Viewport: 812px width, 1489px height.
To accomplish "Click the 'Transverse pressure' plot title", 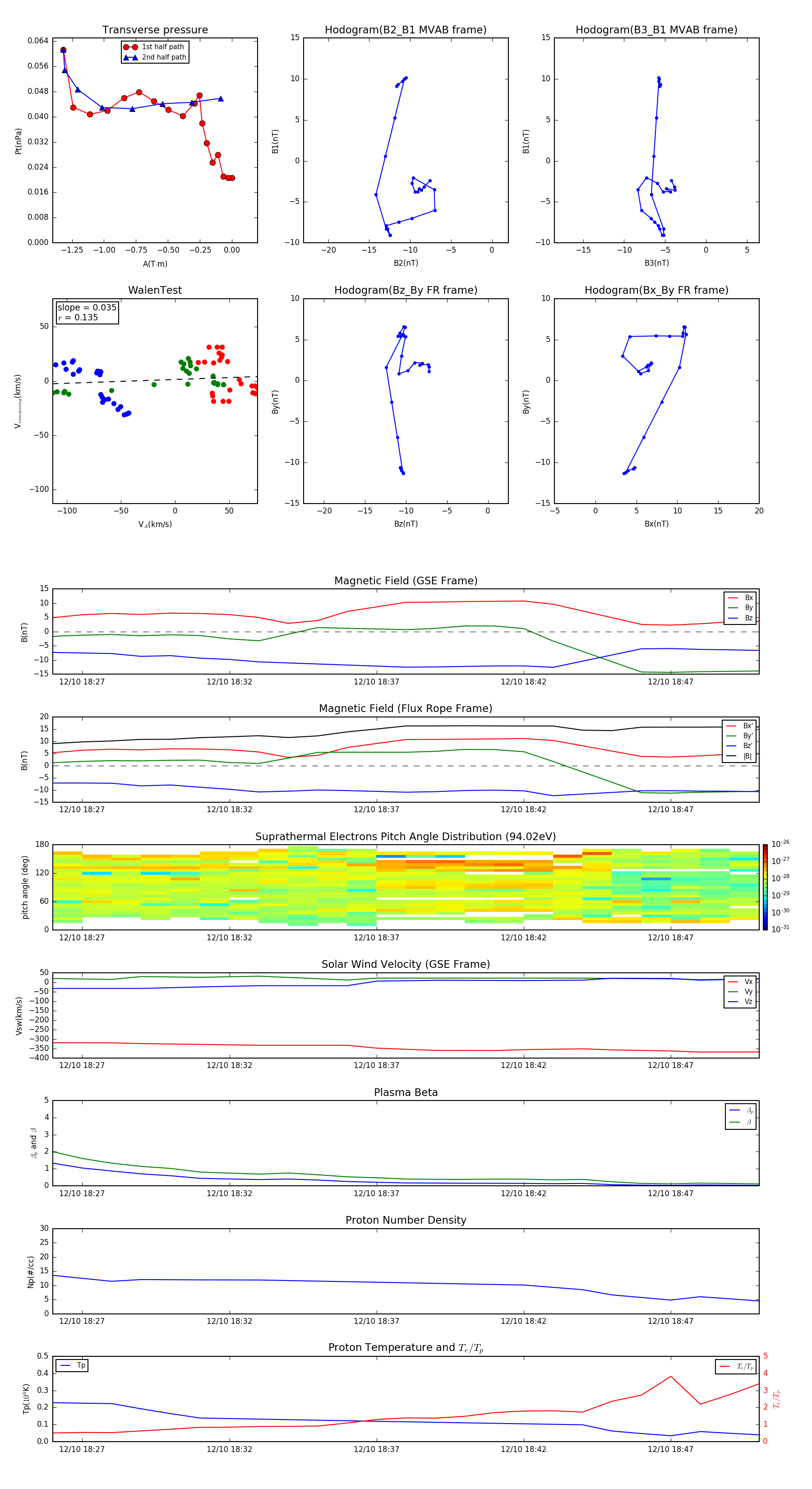I will (x=155, y=30).
